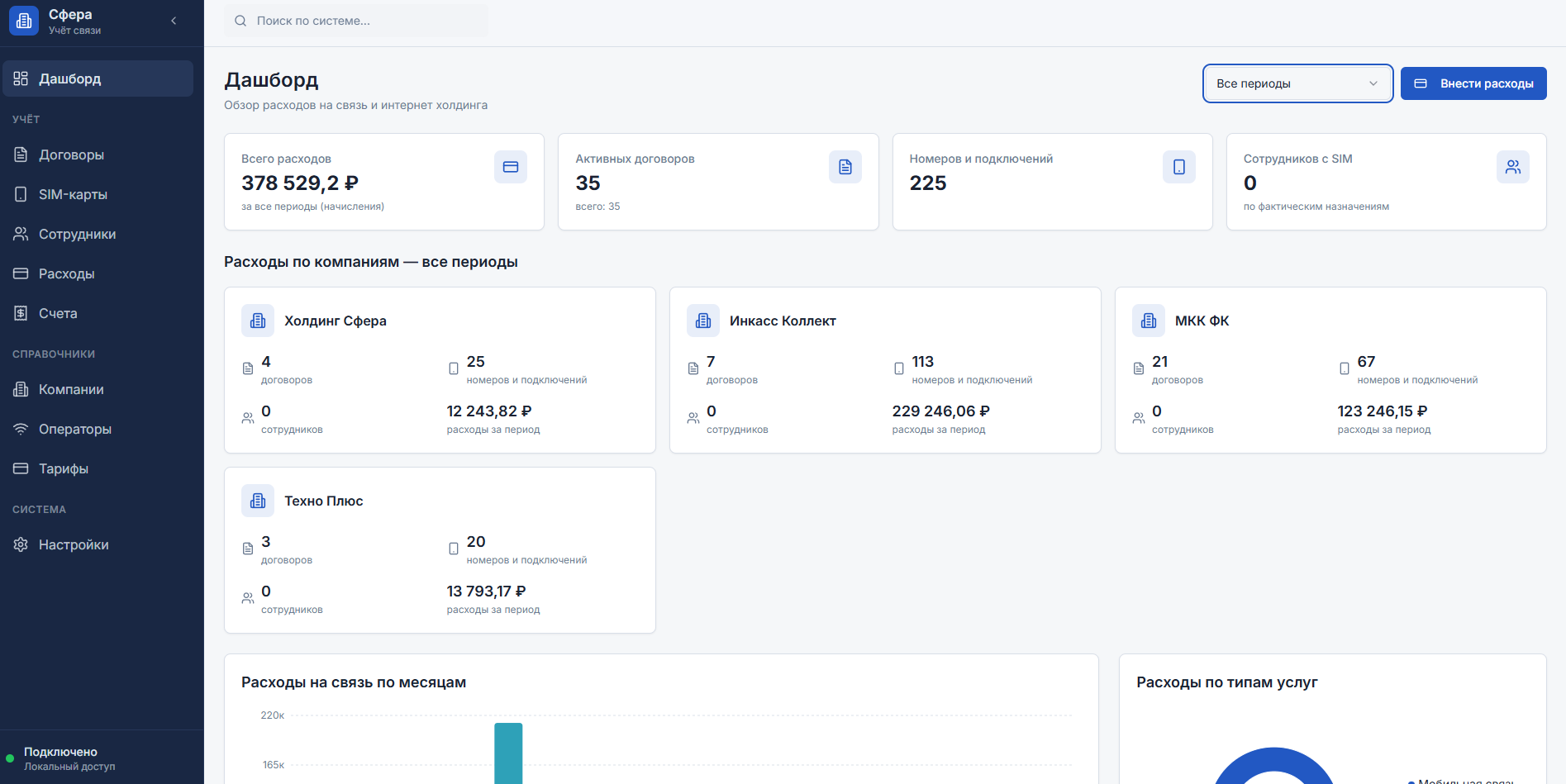Focus the Поиск по системе search field

[x=356, y=21]
